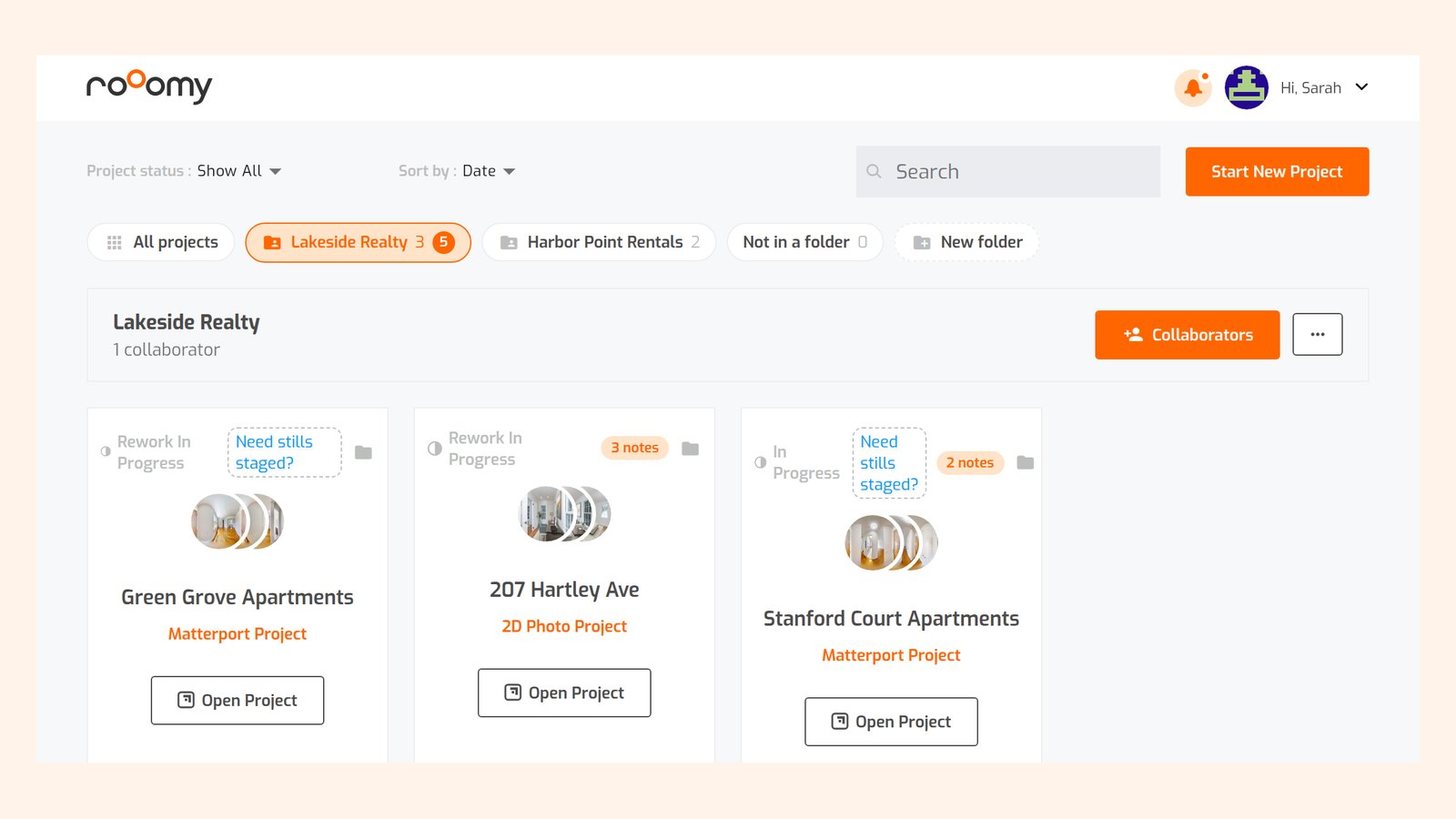Image resolution: width=1456 pixels, height=819 pixels.
Task: Open the Collaborators panel
Action: coord(1188,335)
